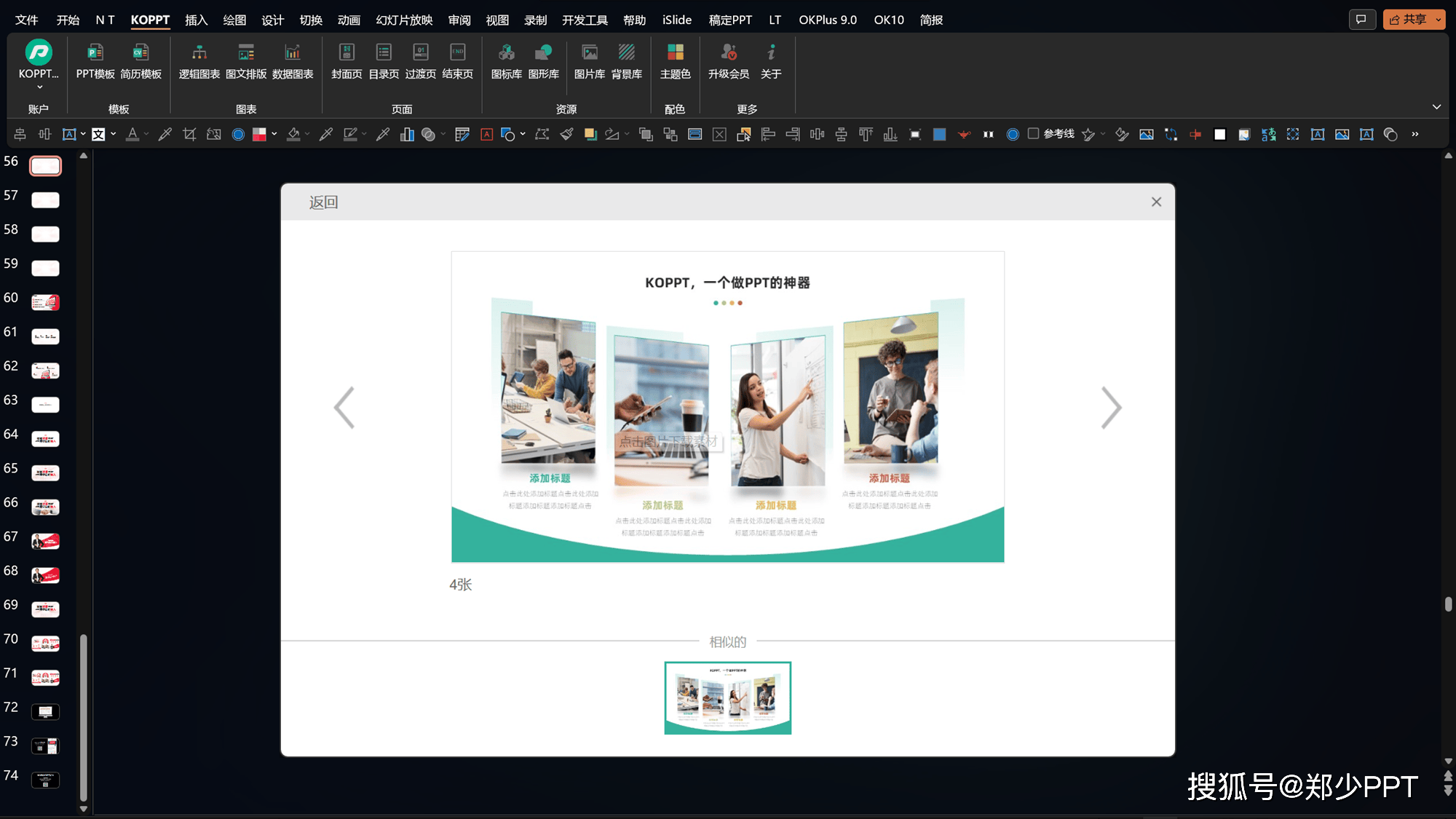
Task: Click 返回 to go back
Action: (x=323, y=202)
